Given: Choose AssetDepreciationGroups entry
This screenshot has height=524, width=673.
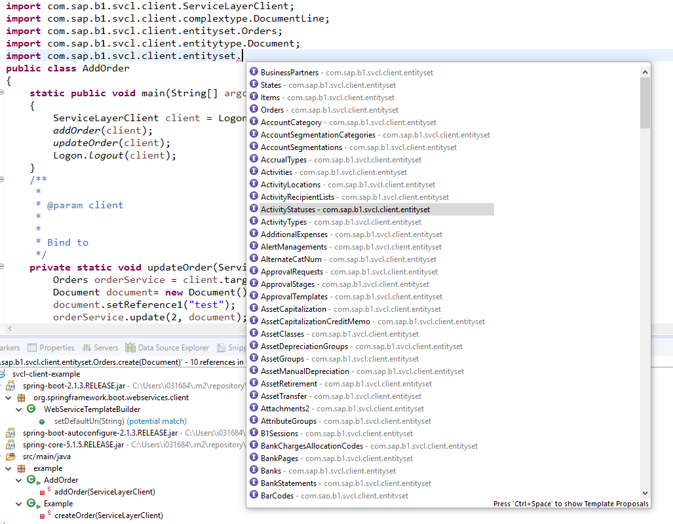Looking at the screenshot, I should pos(356,346).
